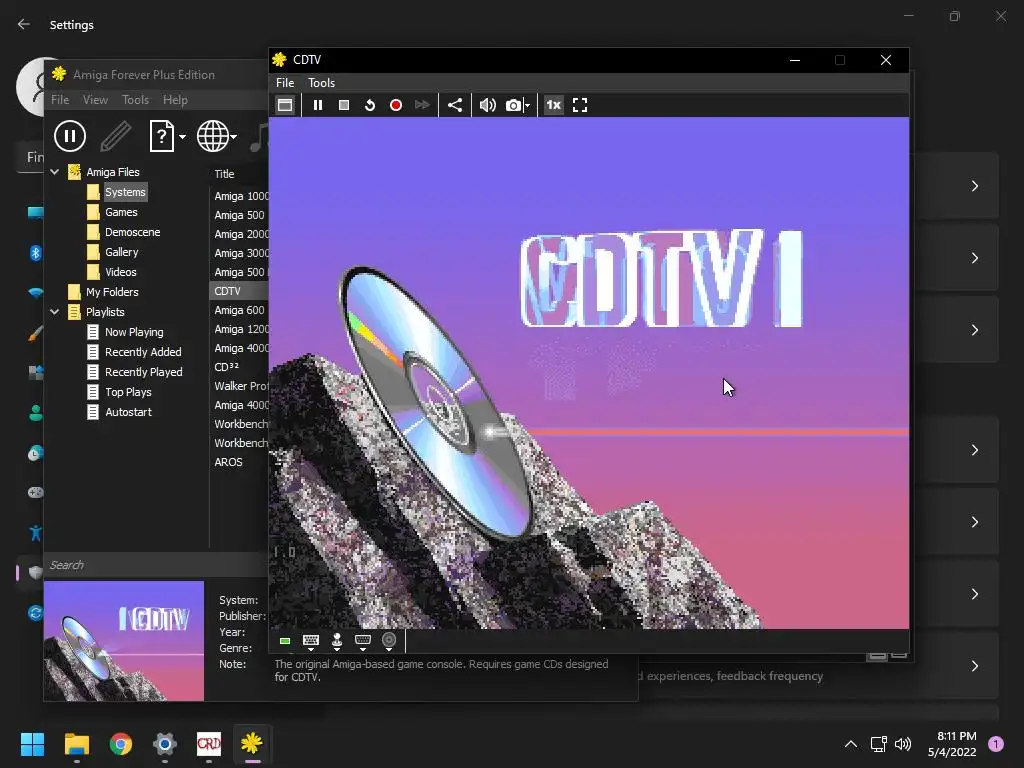The image size is (1024, 768).
Task: Open Tools menu in Amiga Forever window
Action: pos(135,100)
